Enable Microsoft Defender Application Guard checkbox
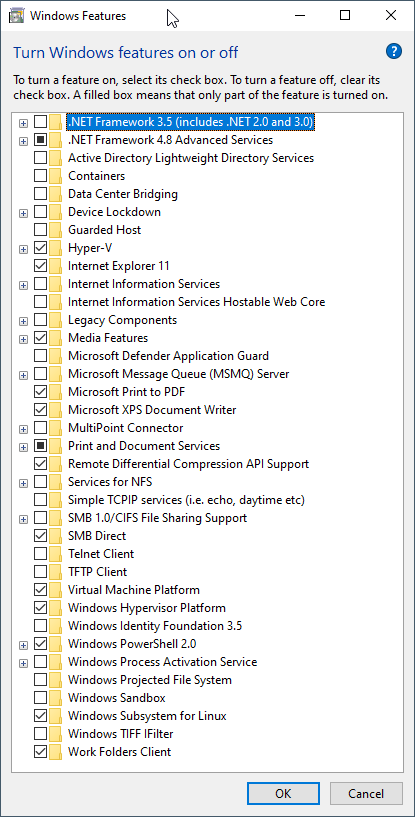 [40, 356]
